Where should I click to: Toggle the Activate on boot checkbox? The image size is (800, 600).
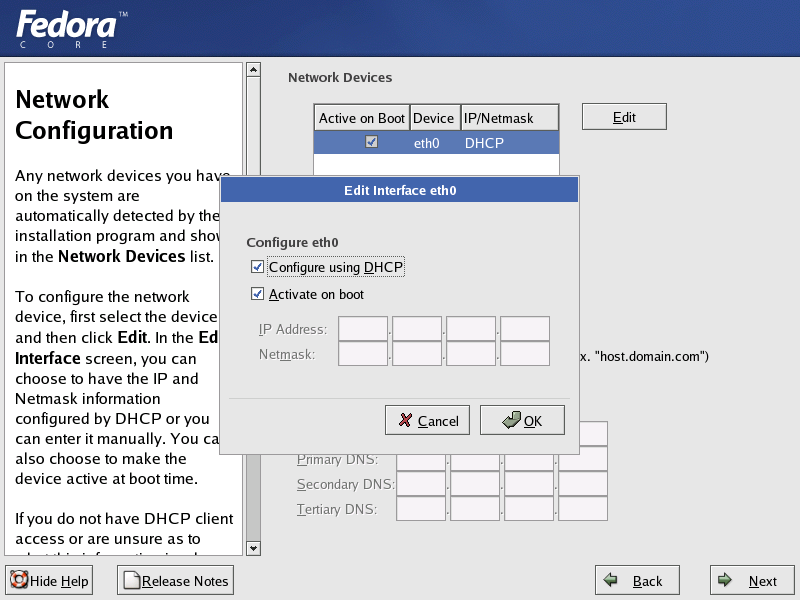(x=257, y=294)
